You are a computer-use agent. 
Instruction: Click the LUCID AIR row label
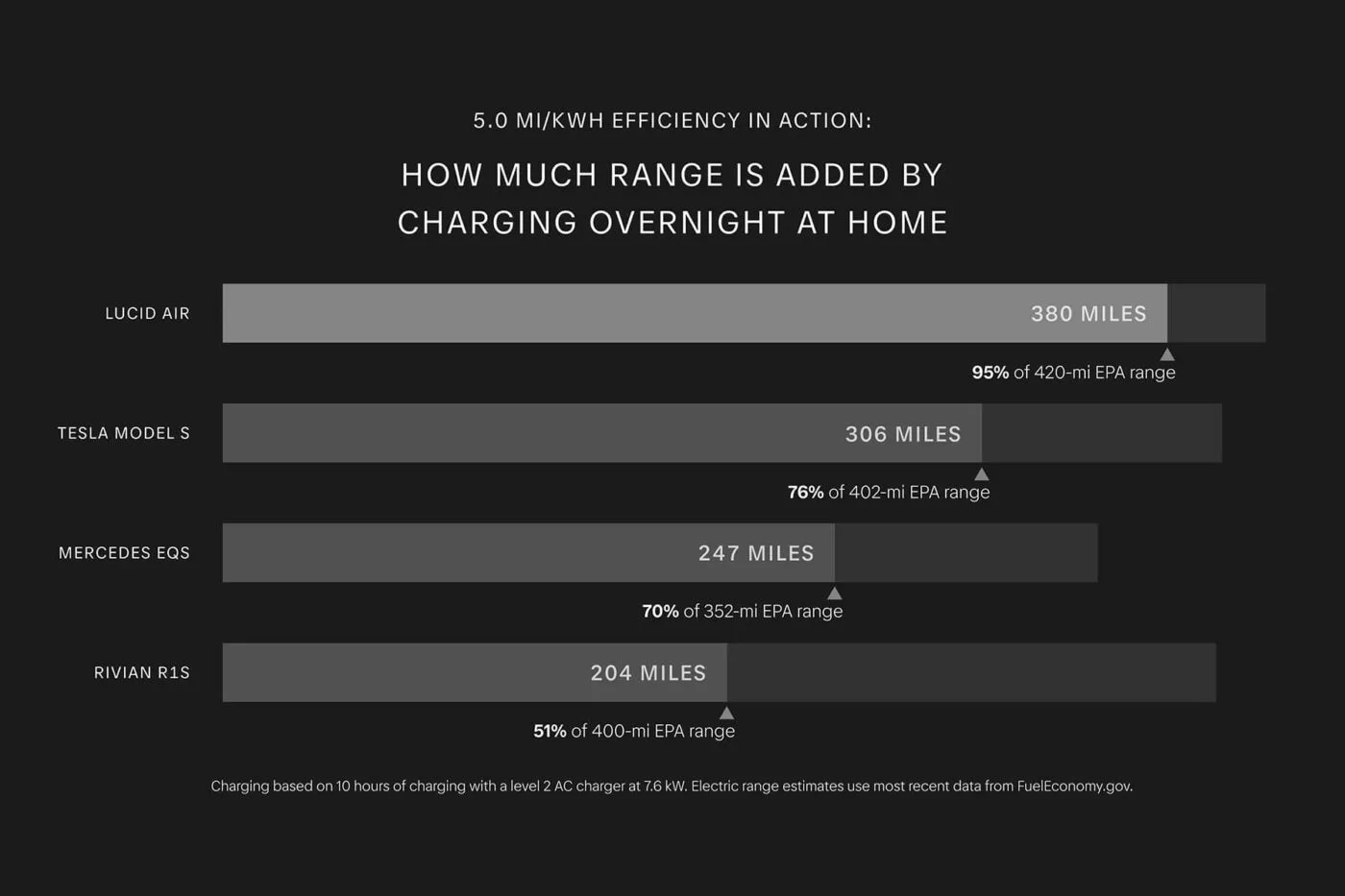148,313
